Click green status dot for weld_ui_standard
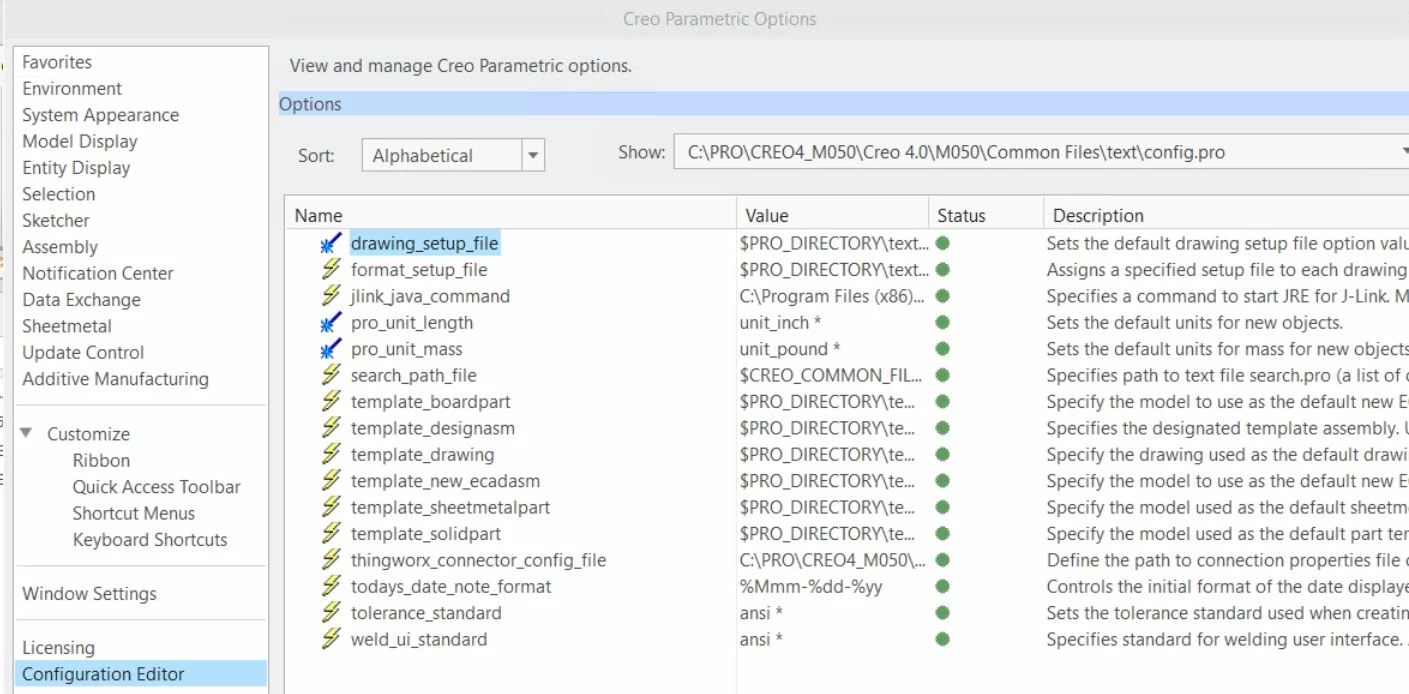The image size is (1409, 694). 942,639
